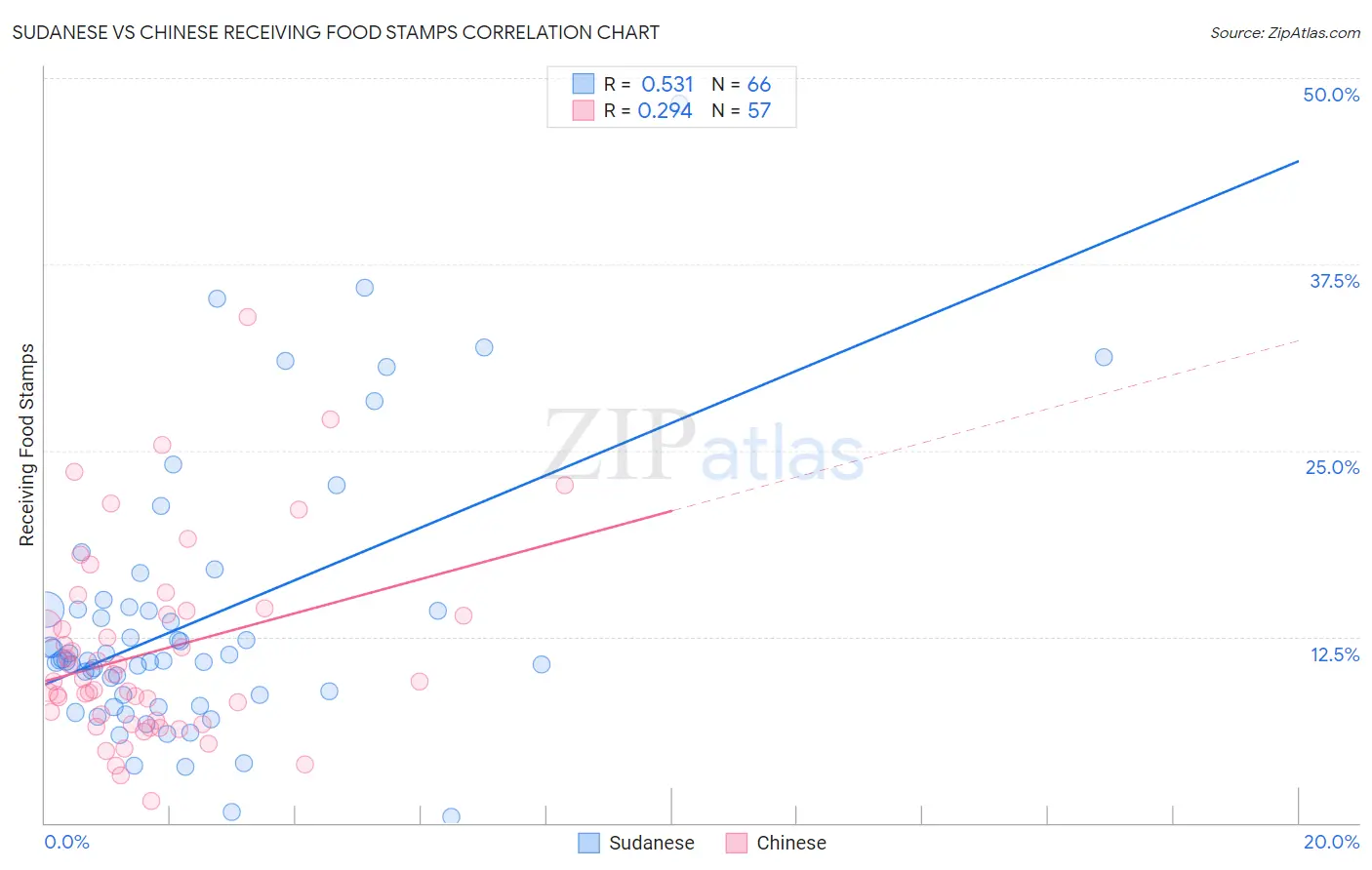
Task: Click the Receiving Food Stamps axis title
Action: point(27,445)
